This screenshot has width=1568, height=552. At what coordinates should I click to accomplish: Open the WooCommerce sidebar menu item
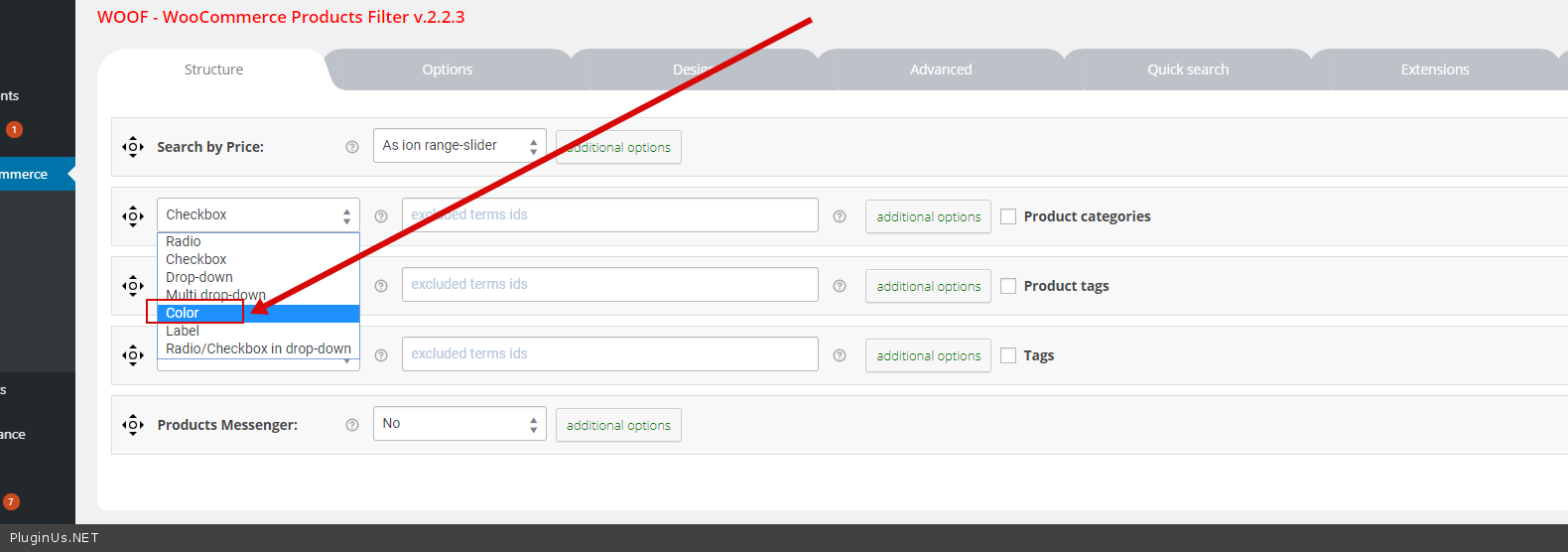(x=38, y=174)
